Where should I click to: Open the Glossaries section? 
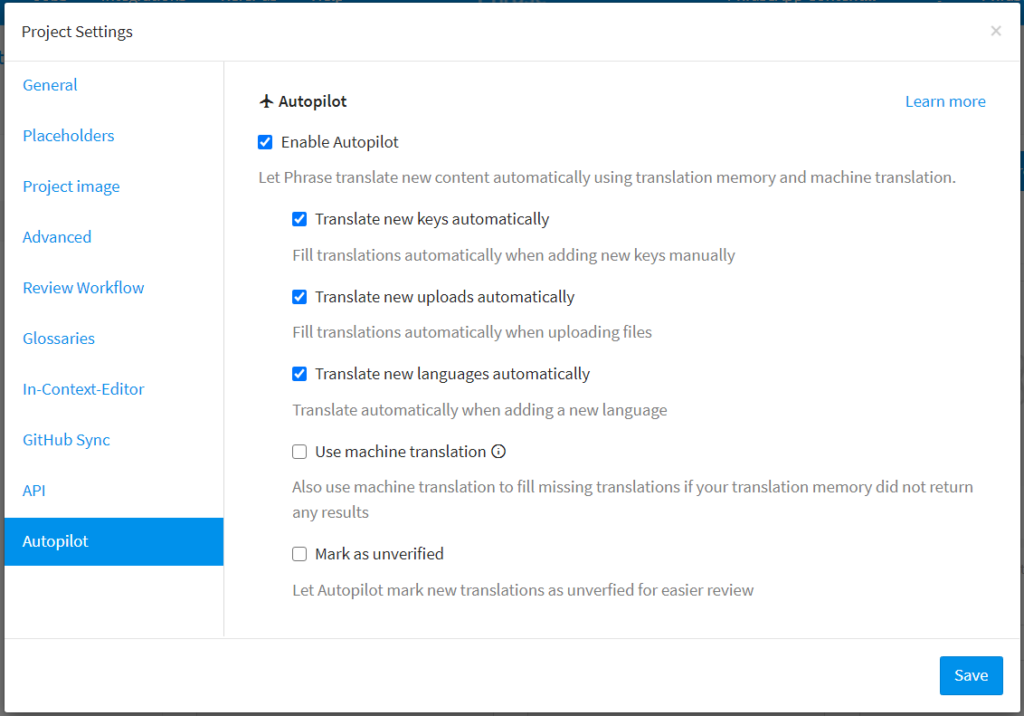coord(59,339)
